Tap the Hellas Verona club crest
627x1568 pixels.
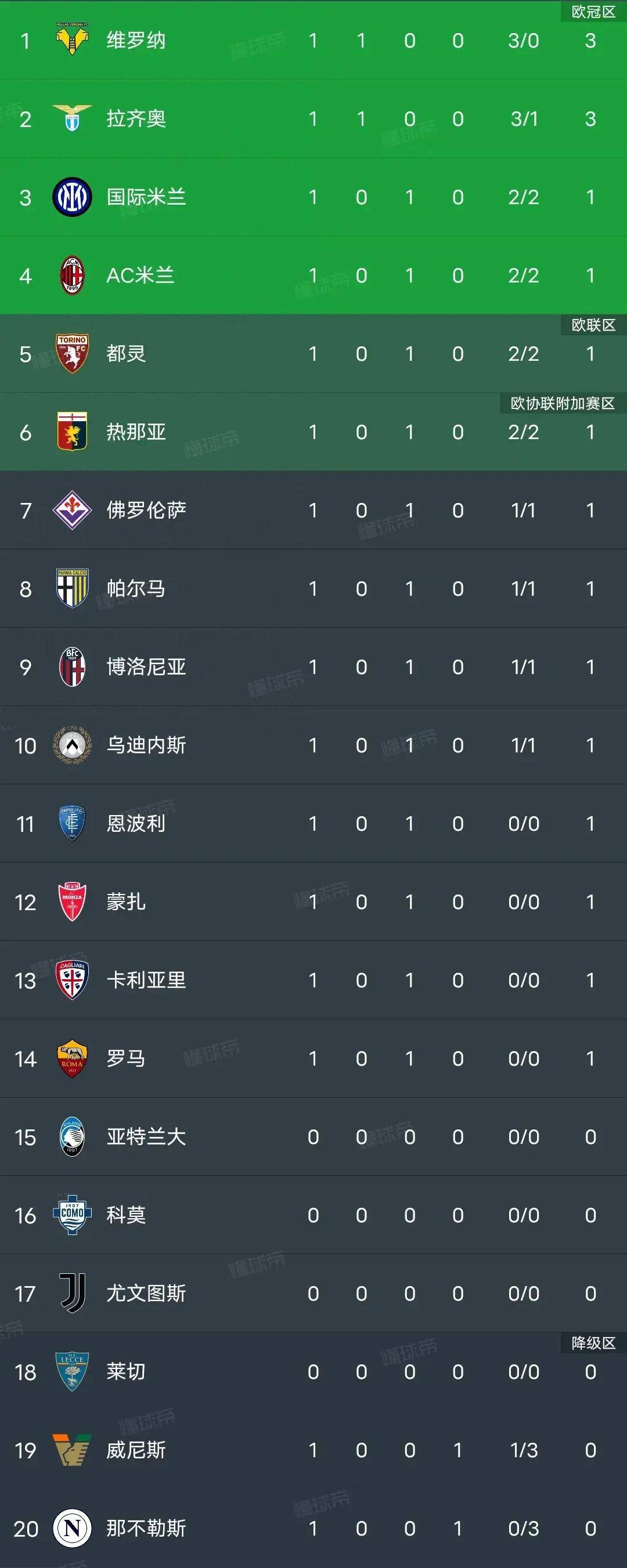(72, 39)
